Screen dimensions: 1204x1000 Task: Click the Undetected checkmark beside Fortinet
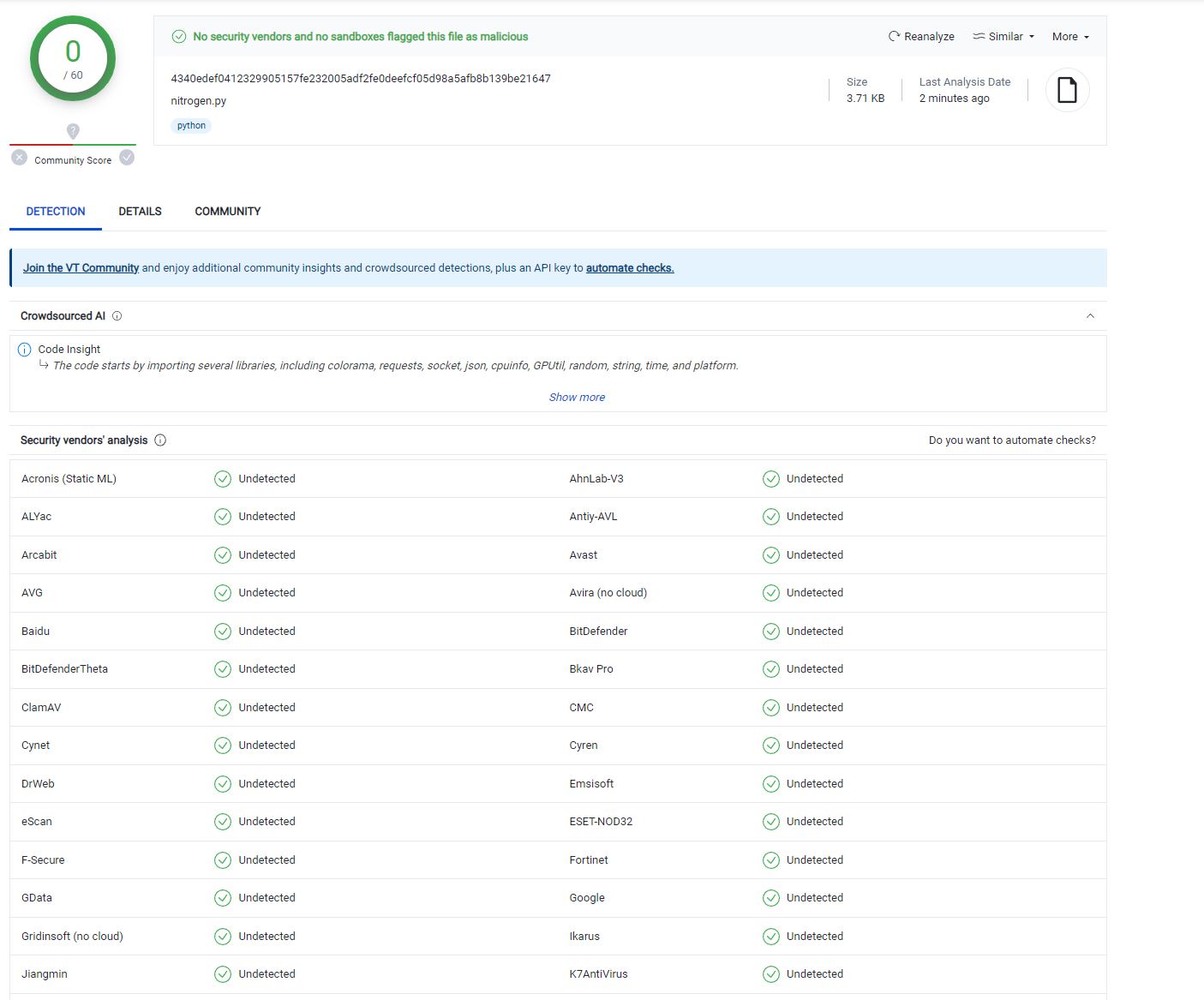pos(770,859)
